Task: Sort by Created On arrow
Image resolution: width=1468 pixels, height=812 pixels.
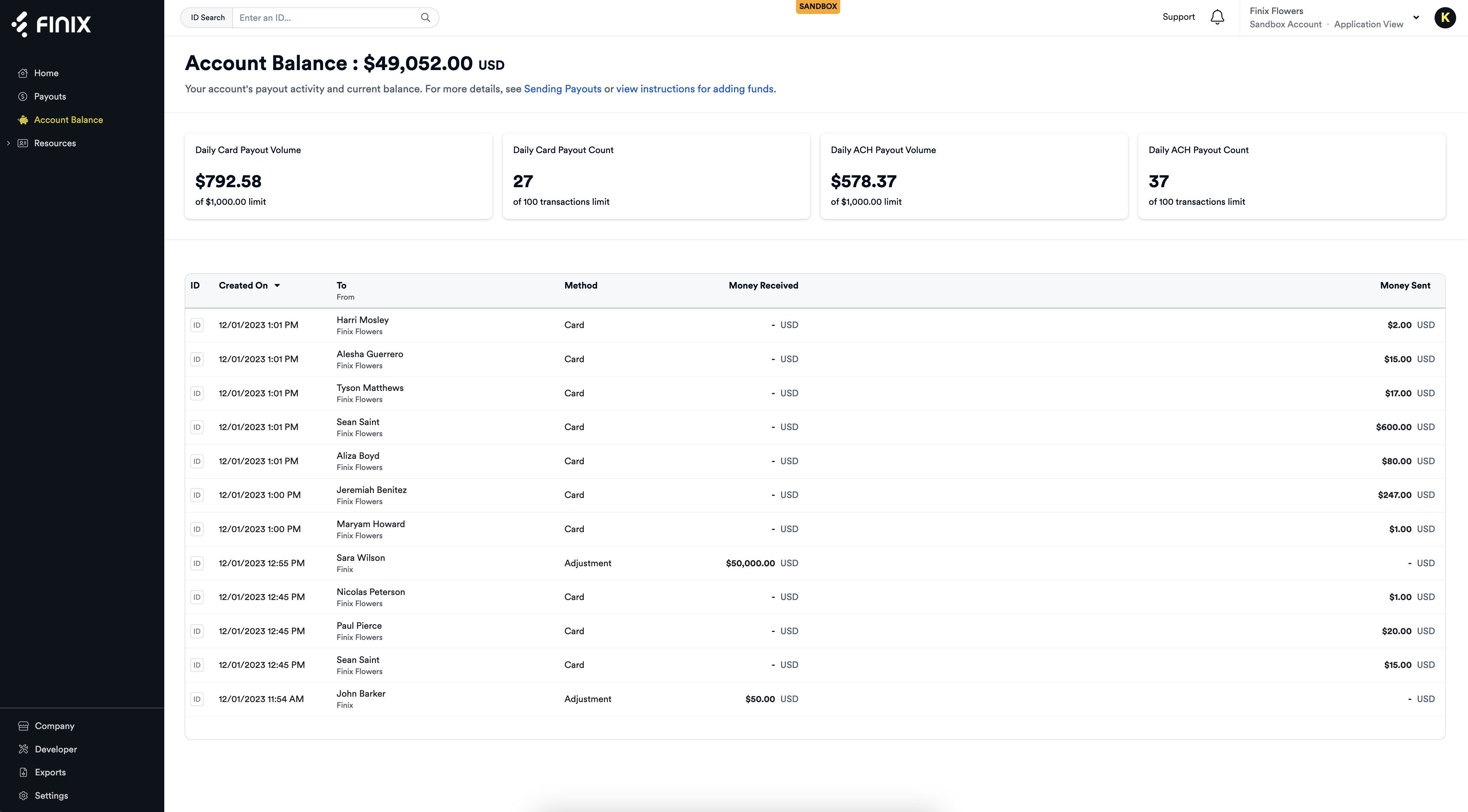Action: 277,285
